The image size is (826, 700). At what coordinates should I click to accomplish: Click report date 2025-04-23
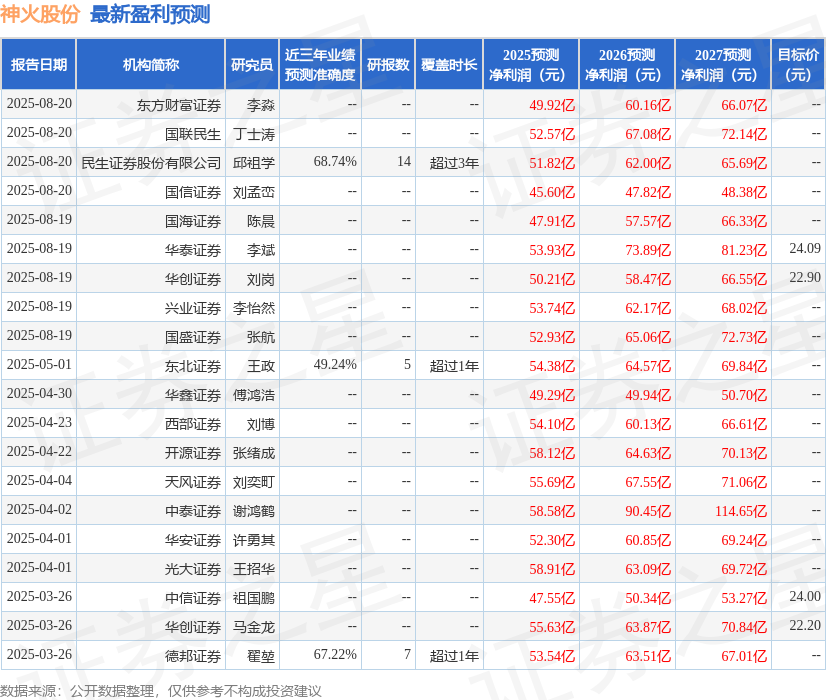point(40,422)
